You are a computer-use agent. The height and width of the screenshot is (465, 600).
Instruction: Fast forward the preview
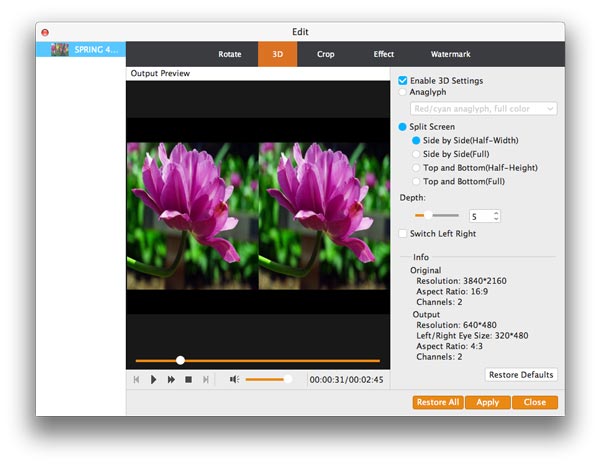(x=171, y=380)
